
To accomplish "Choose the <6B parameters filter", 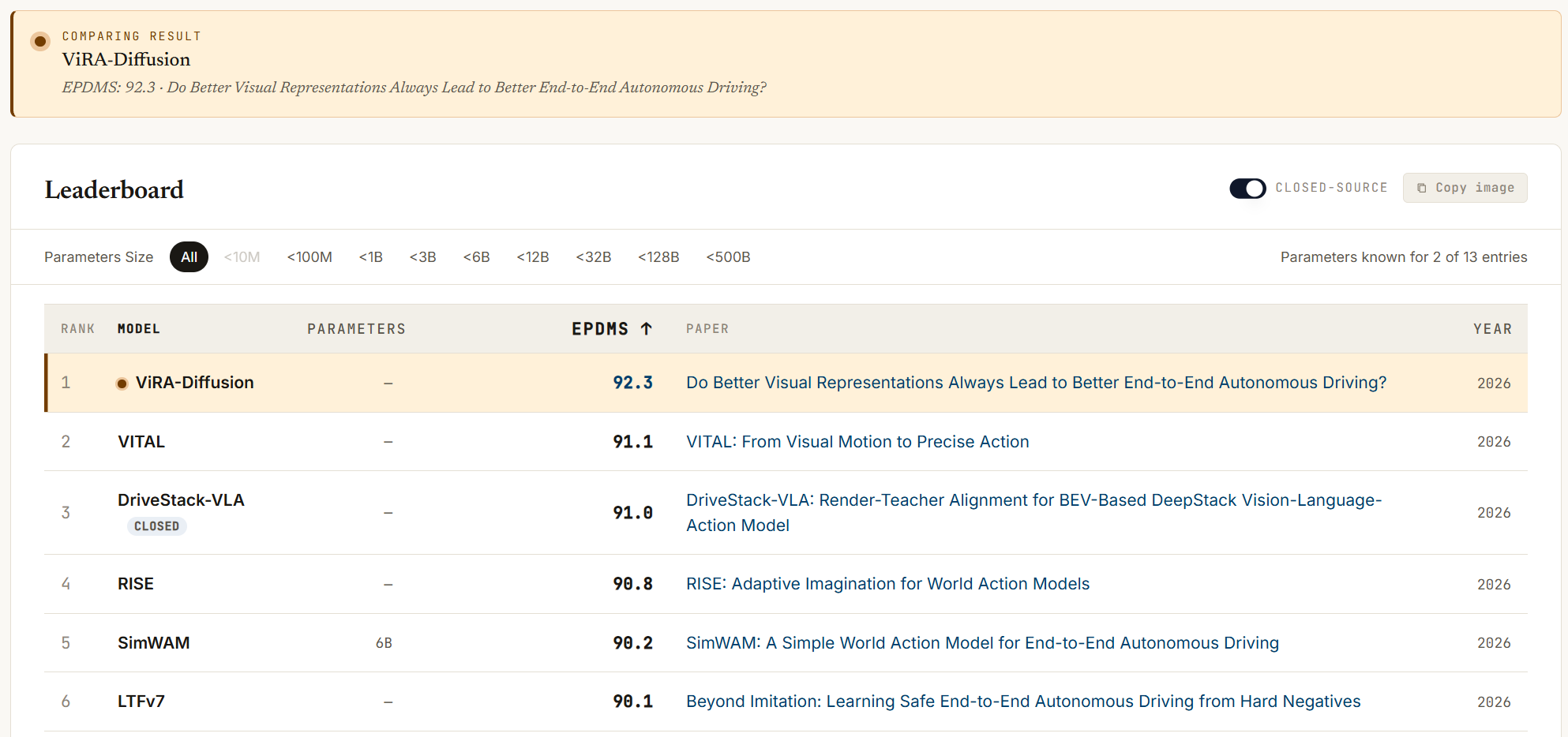I will 477,257.
